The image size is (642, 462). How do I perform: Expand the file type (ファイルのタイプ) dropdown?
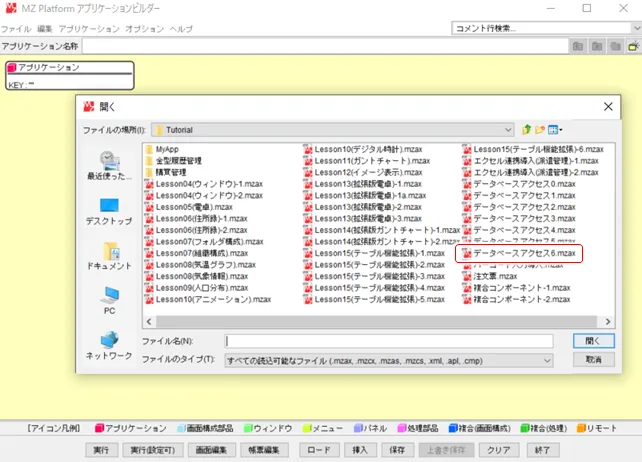point(546,360)
